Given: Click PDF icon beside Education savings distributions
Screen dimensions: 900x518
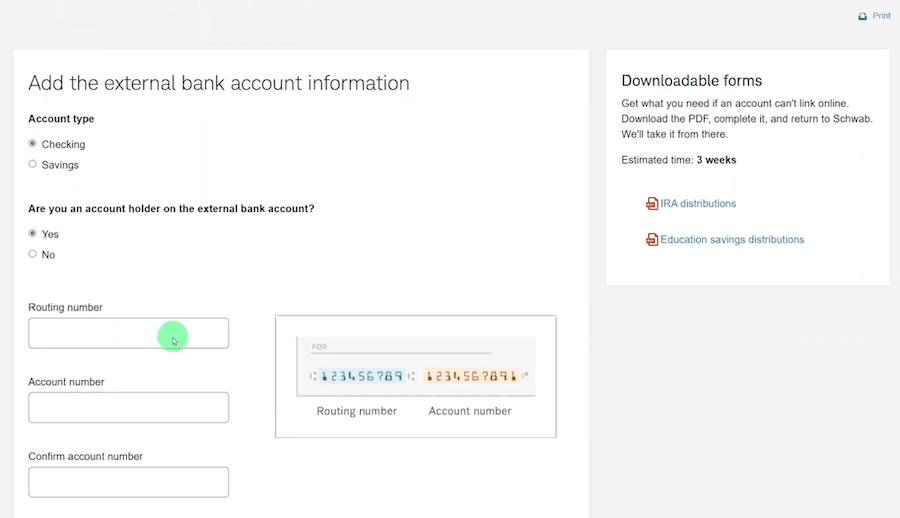Looking at the screenshot, I should 652,240.
